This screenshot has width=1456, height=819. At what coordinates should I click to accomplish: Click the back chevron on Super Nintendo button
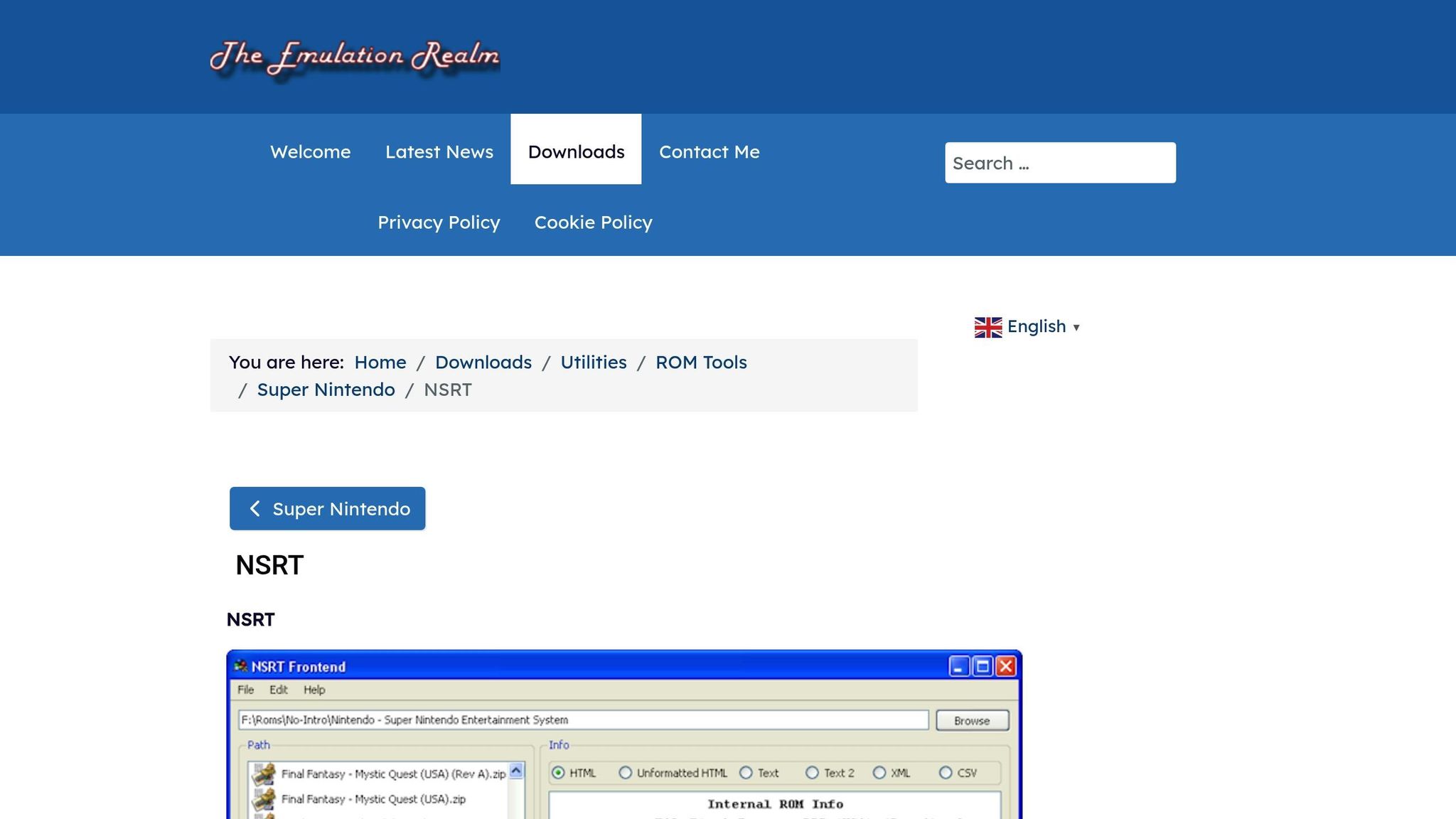(255, 508)
